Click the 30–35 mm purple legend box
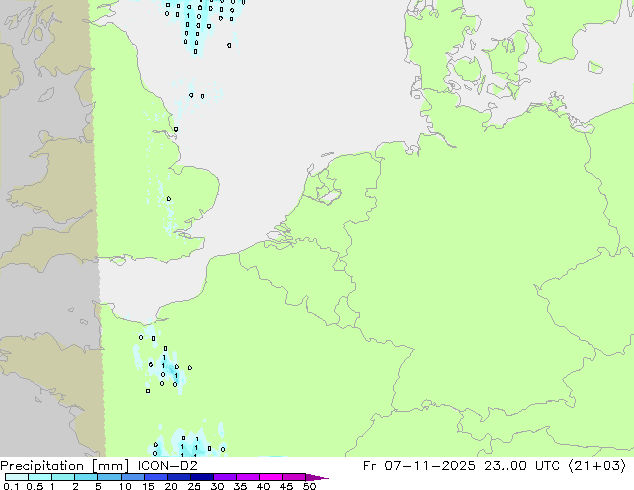Image resolution: width=634 pixels, height=490 pixels. (x=224, y=477)
